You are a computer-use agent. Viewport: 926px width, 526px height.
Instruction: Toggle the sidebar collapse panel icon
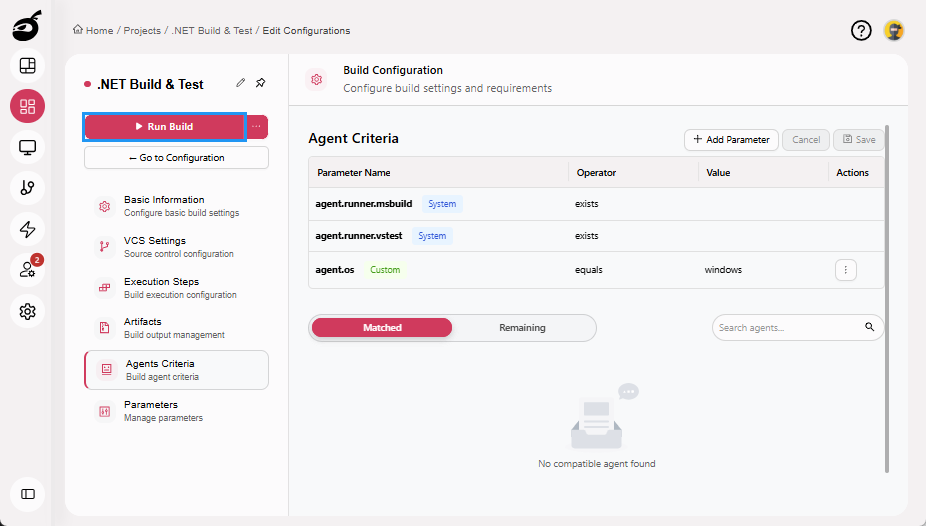coord(28,493)
